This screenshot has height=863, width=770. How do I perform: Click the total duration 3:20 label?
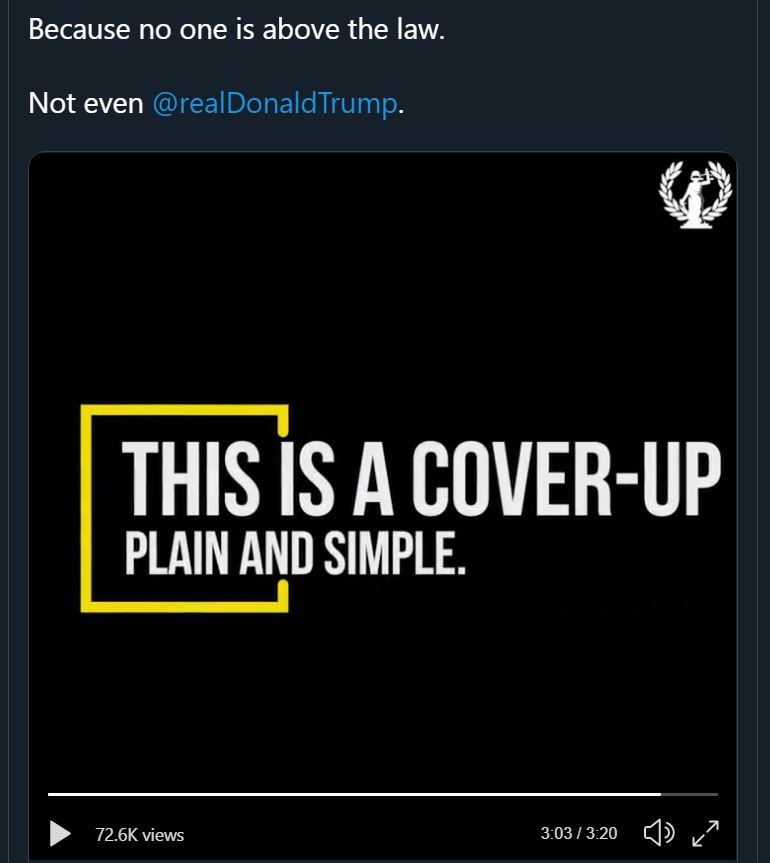click(601, 833)
